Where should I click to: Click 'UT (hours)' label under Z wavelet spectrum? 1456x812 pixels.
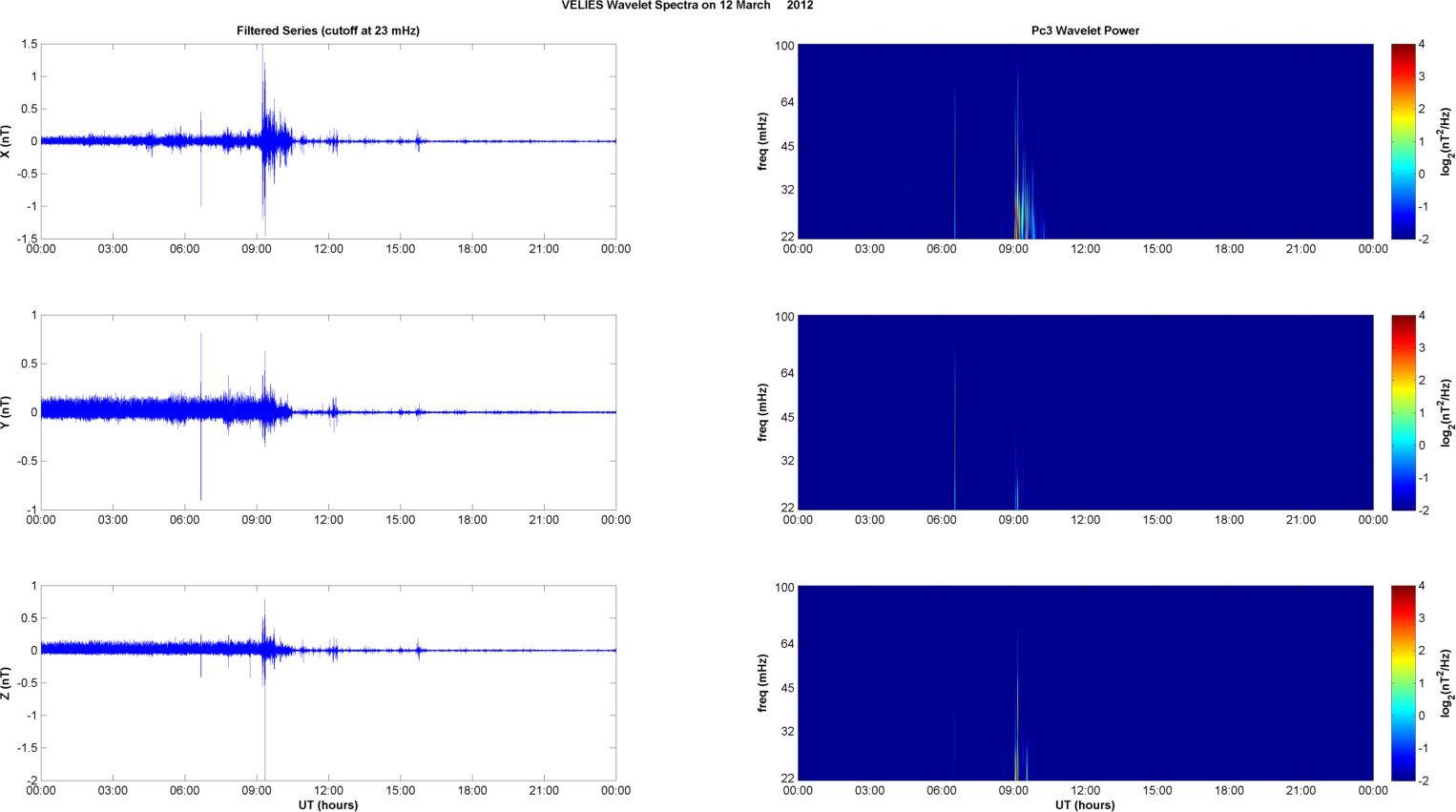[1085, 805]
